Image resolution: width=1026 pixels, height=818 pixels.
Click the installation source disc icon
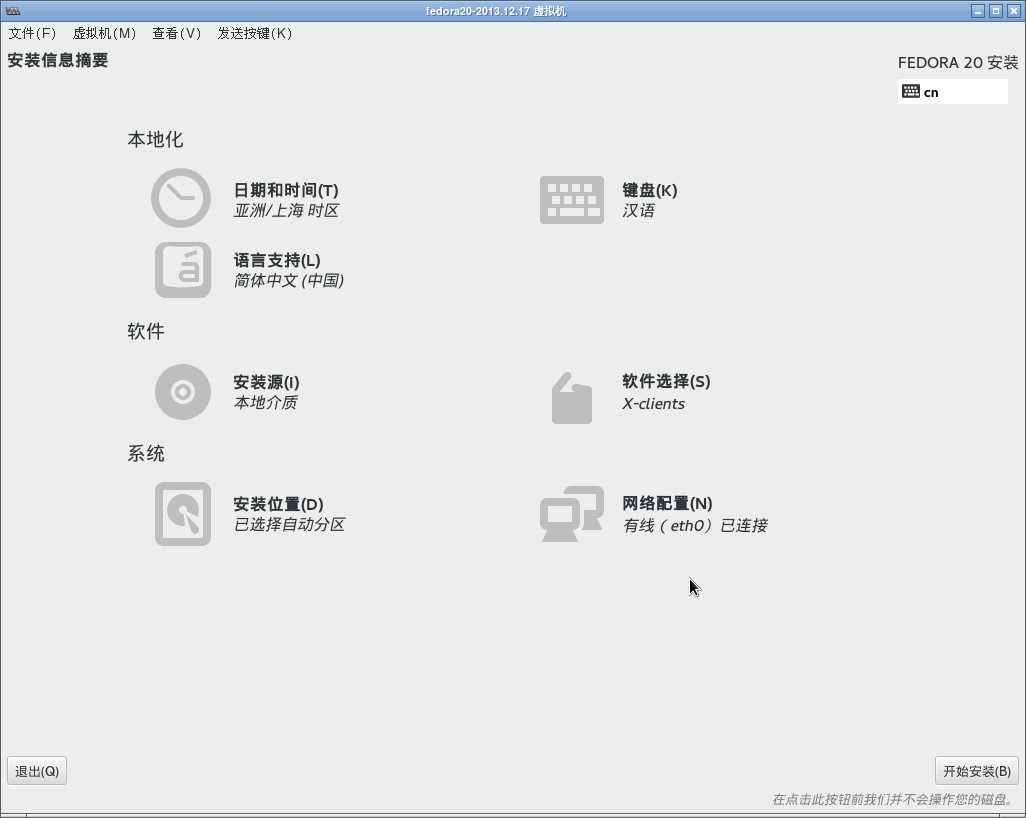pyautogui.click(x=183, y=392)
